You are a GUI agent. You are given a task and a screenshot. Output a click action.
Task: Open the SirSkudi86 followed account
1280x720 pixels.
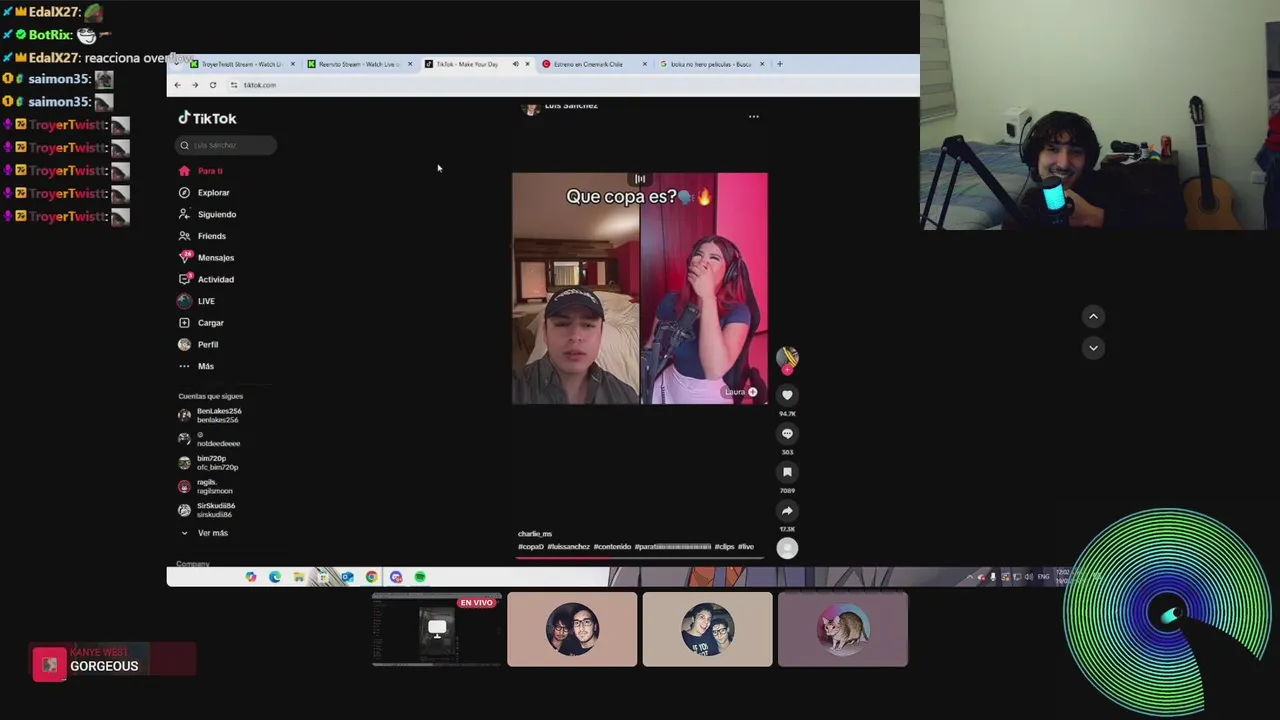coord(207,510)
